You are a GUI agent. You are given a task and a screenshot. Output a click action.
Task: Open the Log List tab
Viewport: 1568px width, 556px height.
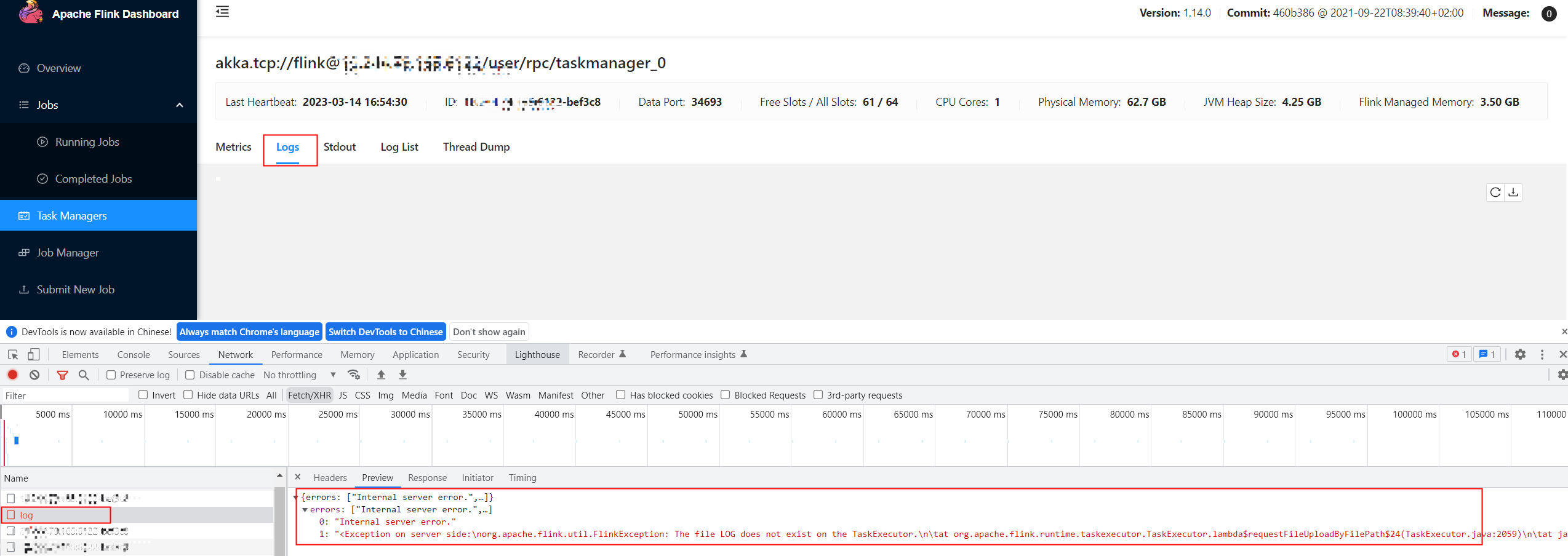(x=399, y=147)
